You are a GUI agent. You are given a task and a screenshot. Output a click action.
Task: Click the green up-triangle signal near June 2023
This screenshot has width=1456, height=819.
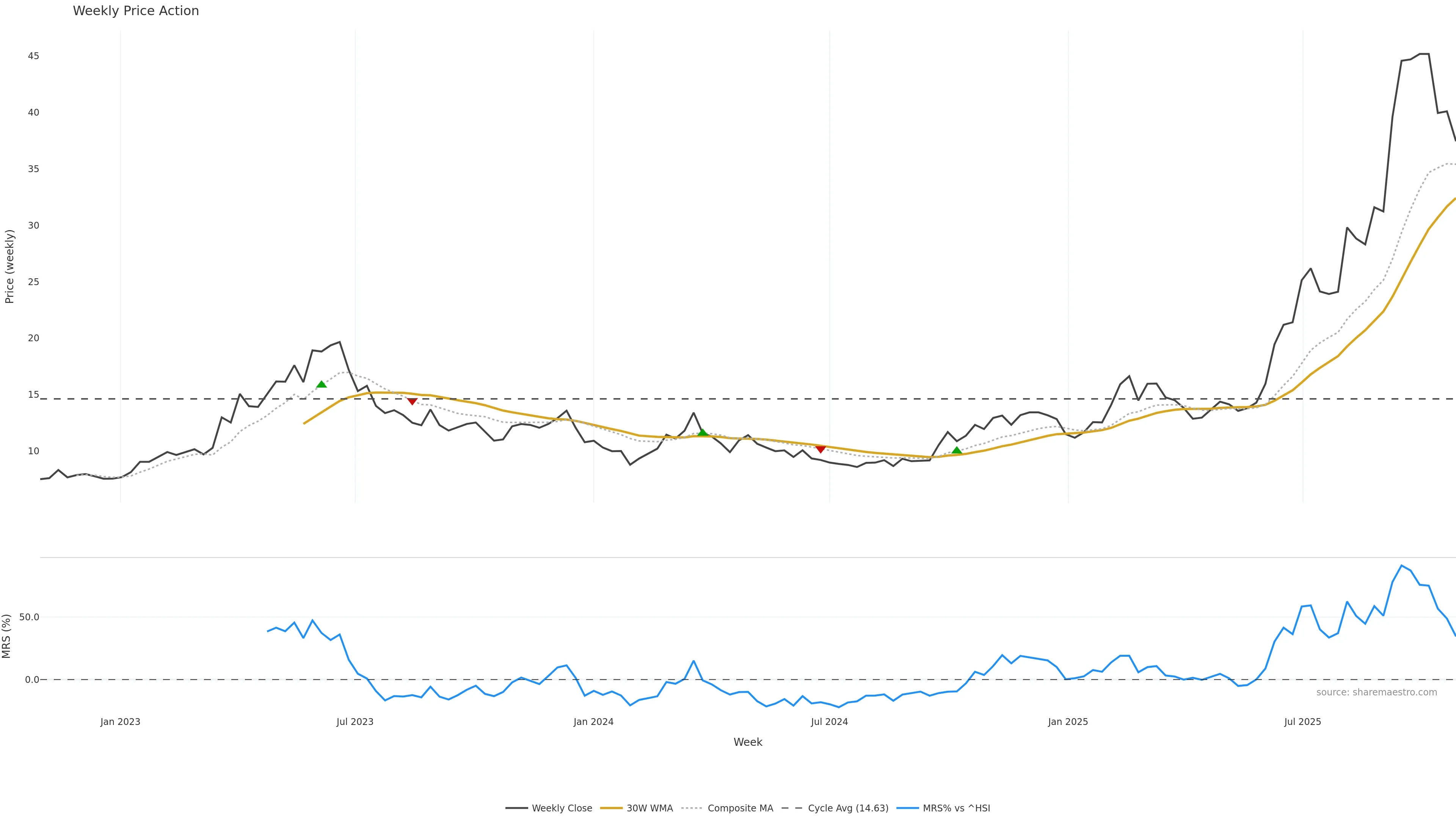pyautogui.click(x=322, y=384)
